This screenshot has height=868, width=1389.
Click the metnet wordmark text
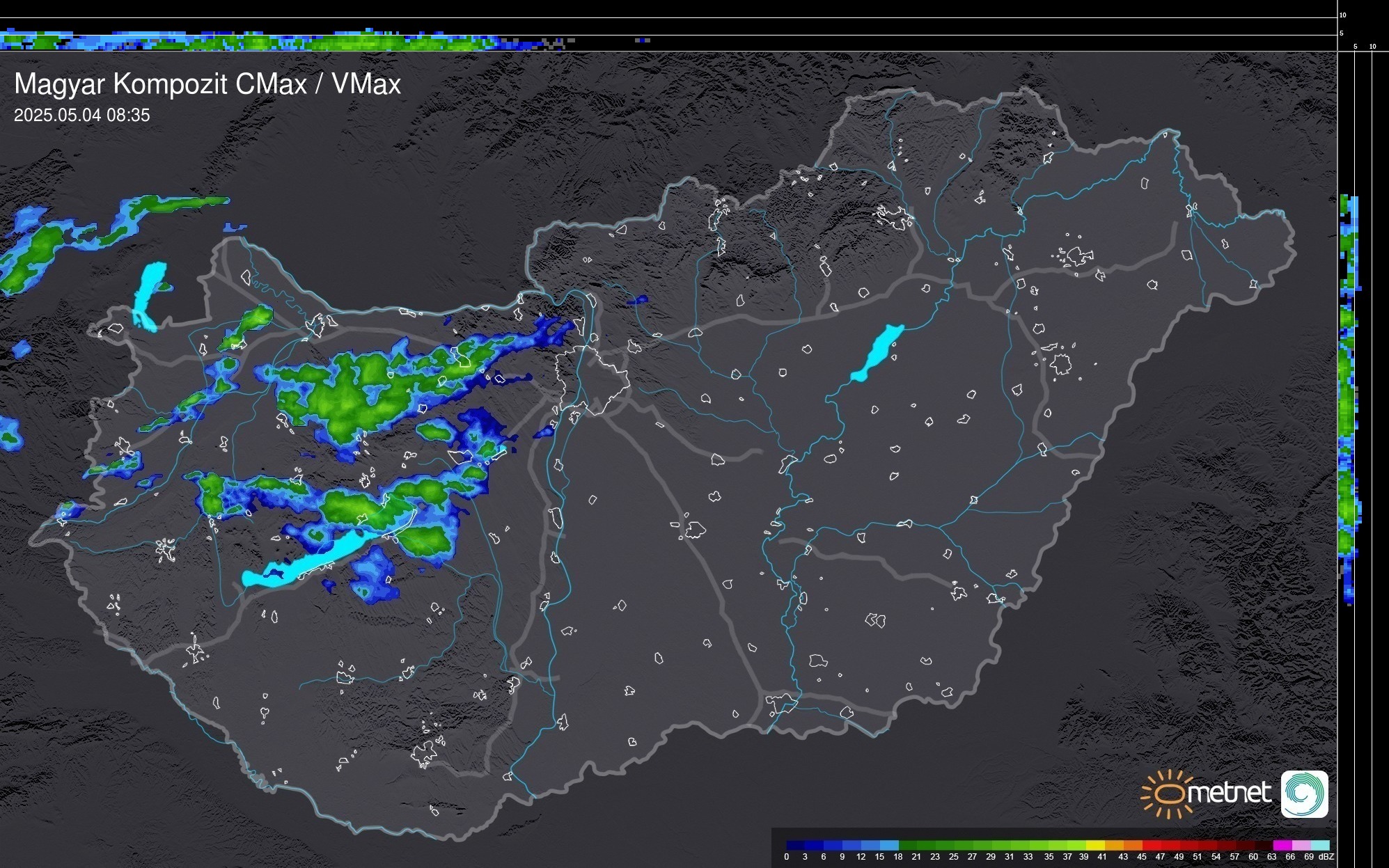coord(1229,794)
